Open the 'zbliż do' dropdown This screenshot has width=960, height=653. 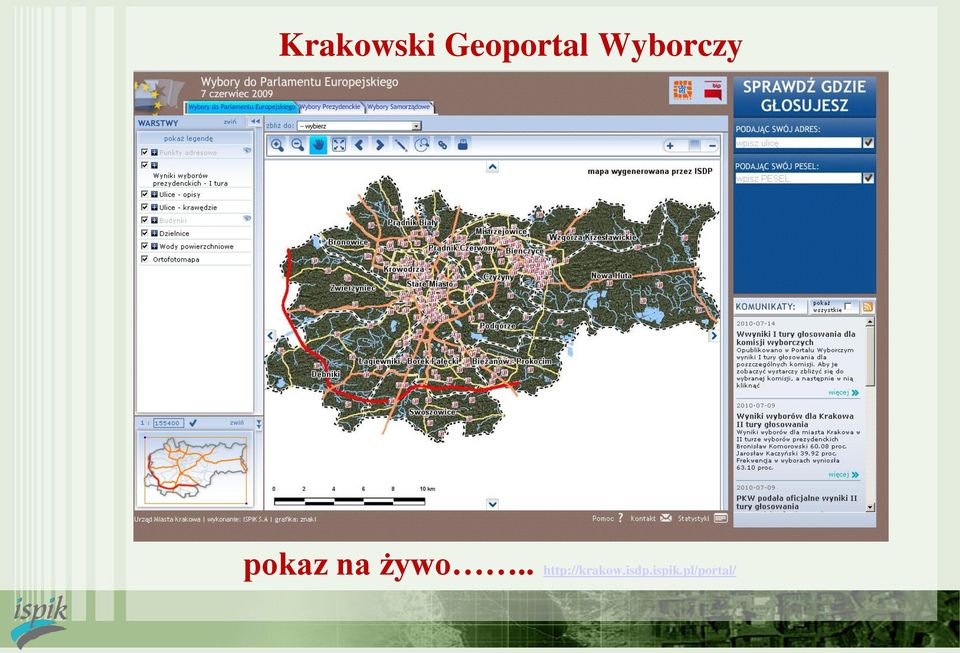359,126
